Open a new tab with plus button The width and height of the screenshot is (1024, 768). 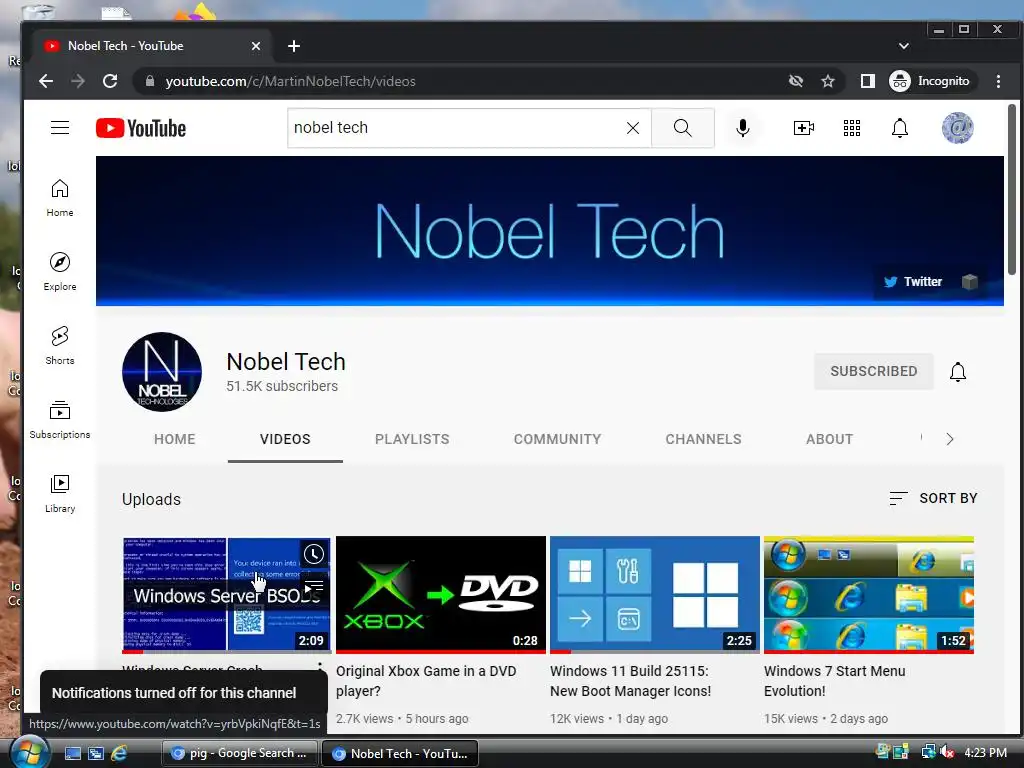[x=294, y=46]
